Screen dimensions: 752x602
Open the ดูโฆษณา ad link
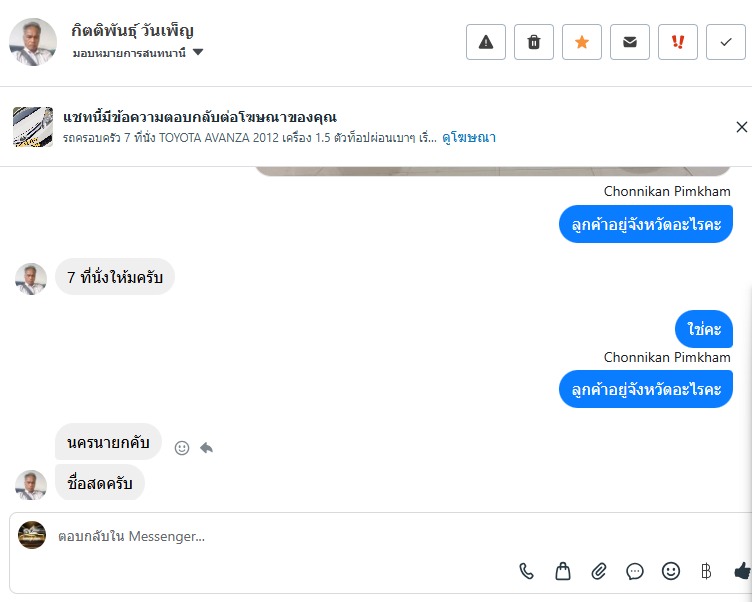tap(469, 137)
